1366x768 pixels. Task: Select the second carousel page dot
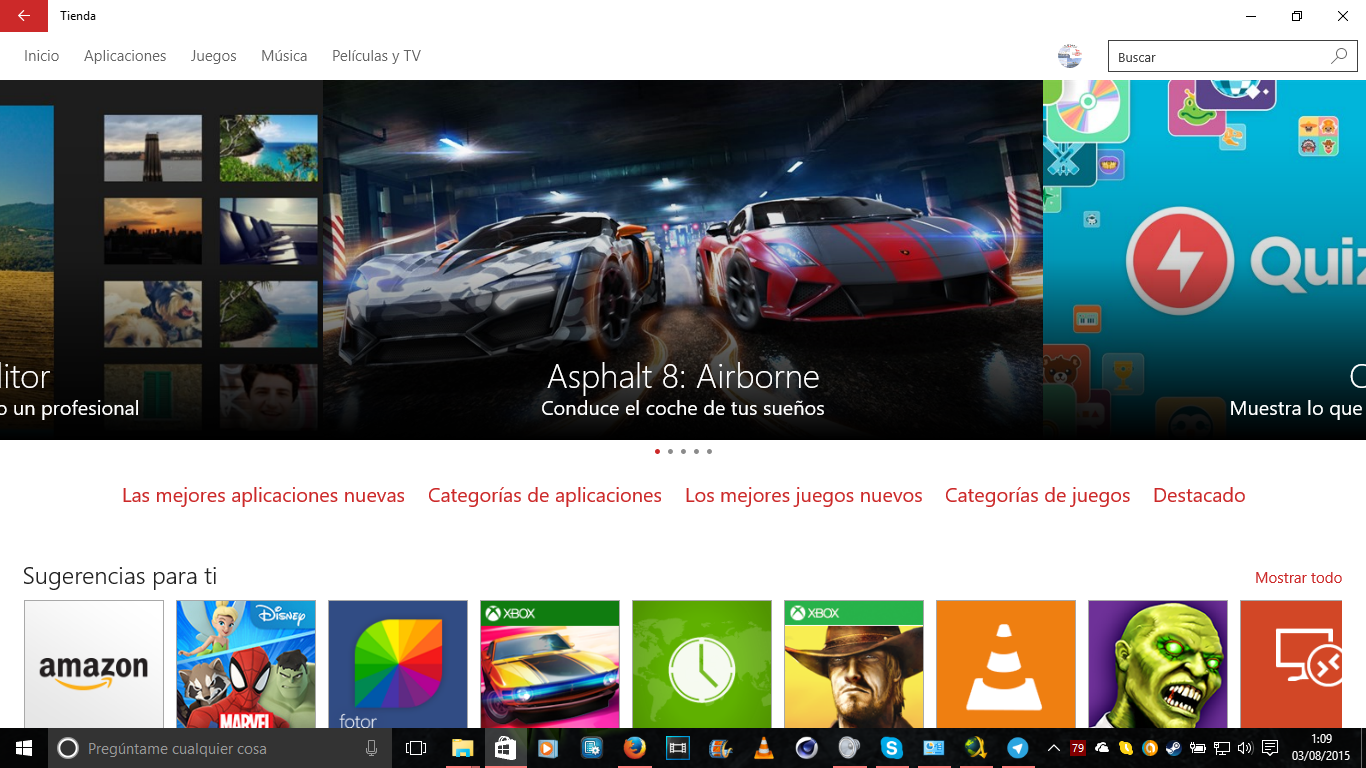tap(670, 452)
